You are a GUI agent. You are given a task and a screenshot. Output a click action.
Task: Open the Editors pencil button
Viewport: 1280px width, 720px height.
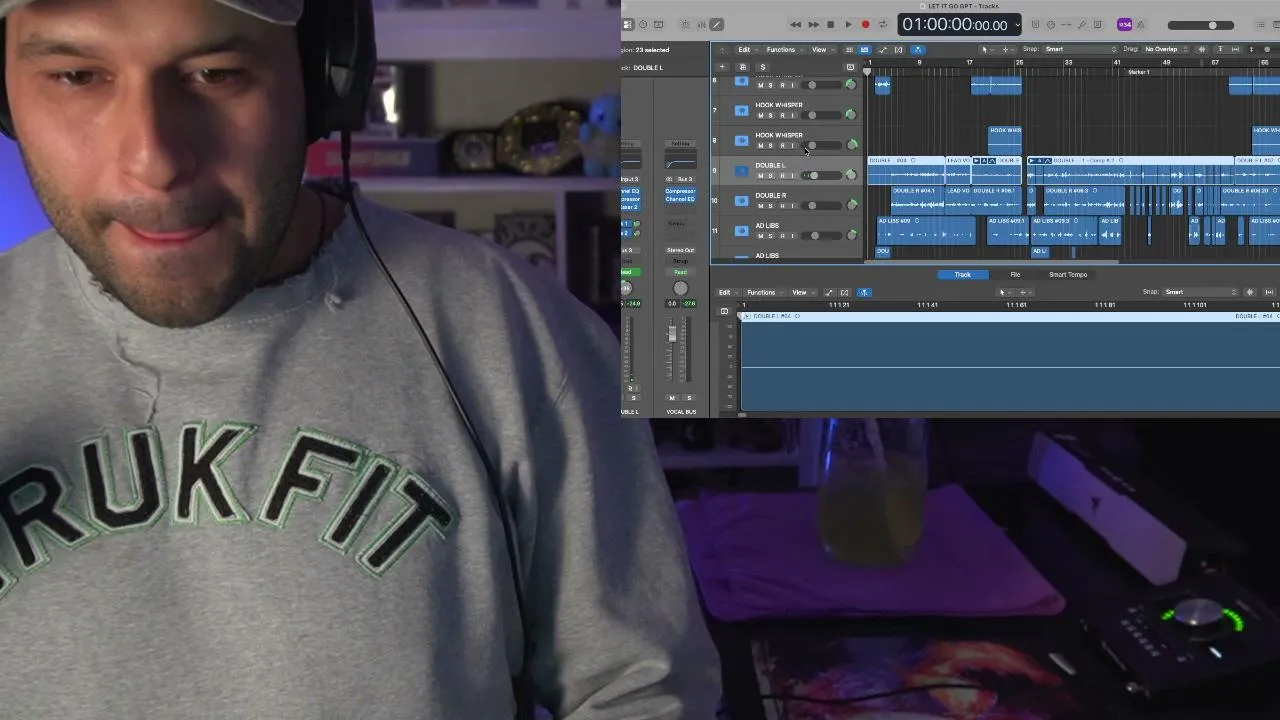click(x=716, y=25)
